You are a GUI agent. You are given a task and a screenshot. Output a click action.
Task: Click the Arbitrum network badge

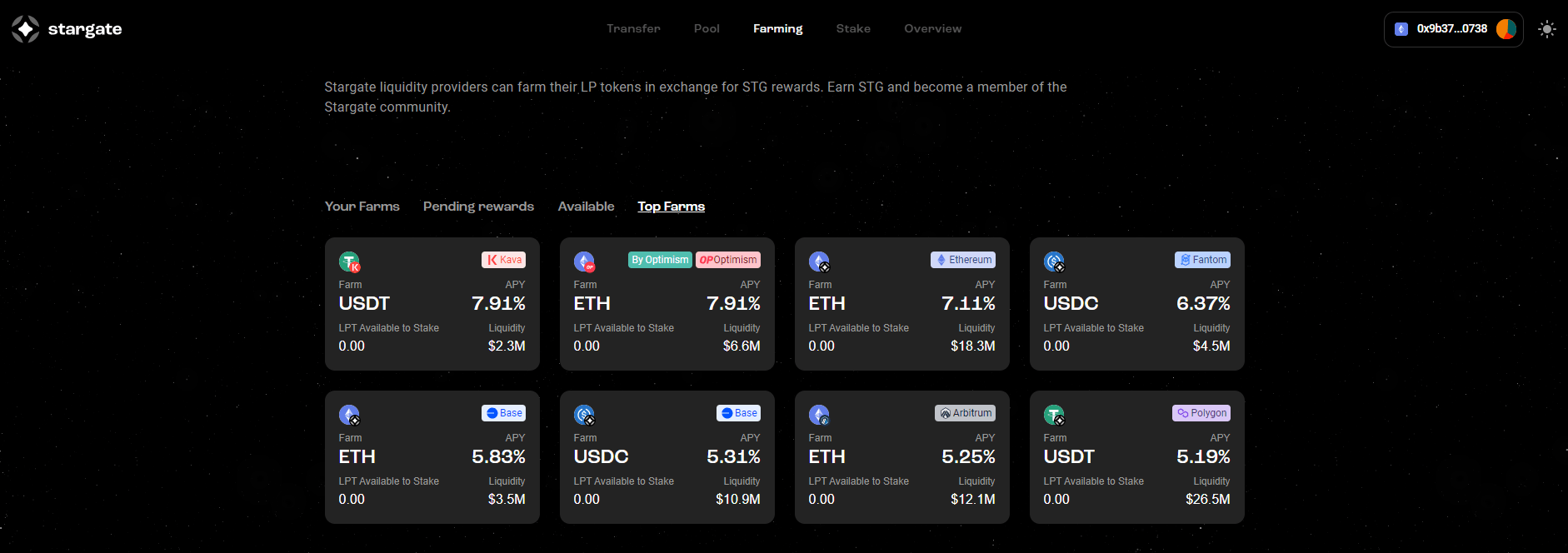click(965, 413)
